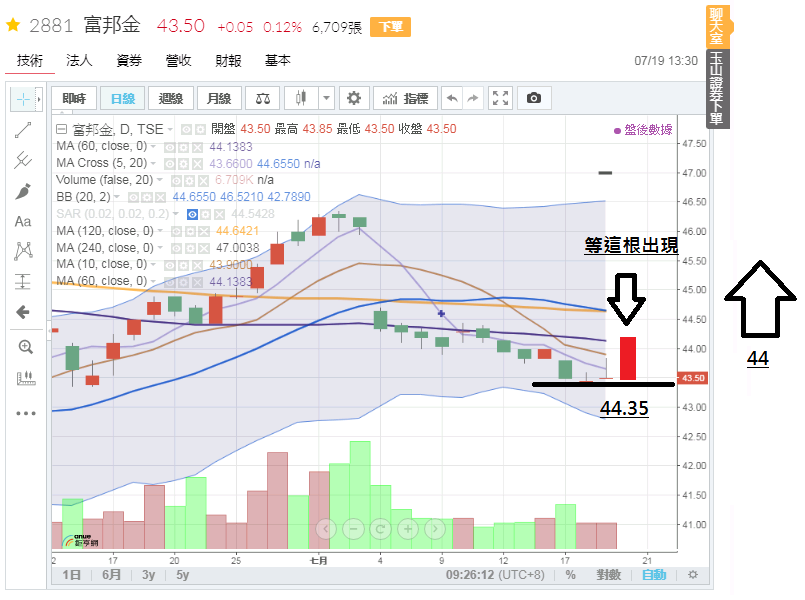This screenshot has height=600, width=805.
Task: Click the orange 下單 order button
Action: tap(390, 27)
